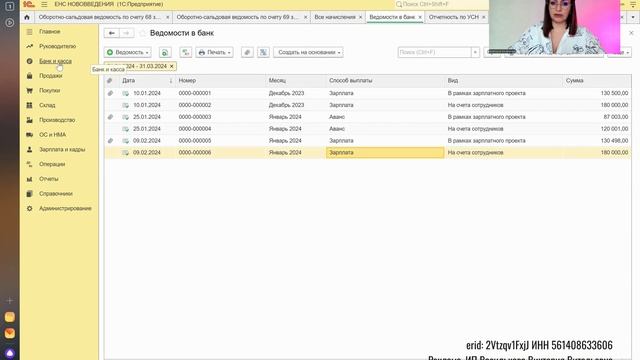Open the Производство section icon
This screenshot has width=640, height=360.
click(29, 120)
